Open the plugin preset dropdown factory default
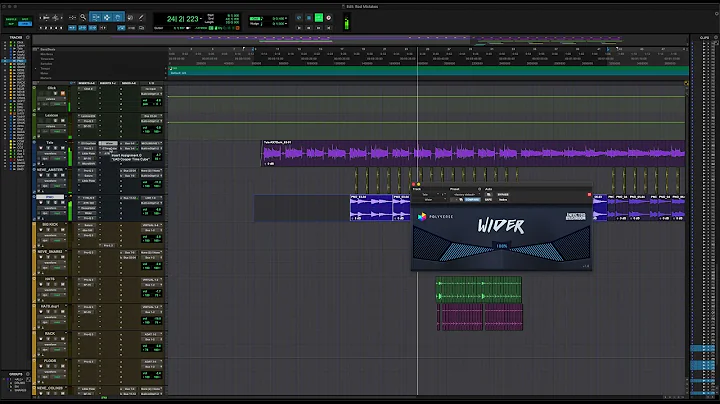Viewport: 720px width, 404px height. pos(464,195)
